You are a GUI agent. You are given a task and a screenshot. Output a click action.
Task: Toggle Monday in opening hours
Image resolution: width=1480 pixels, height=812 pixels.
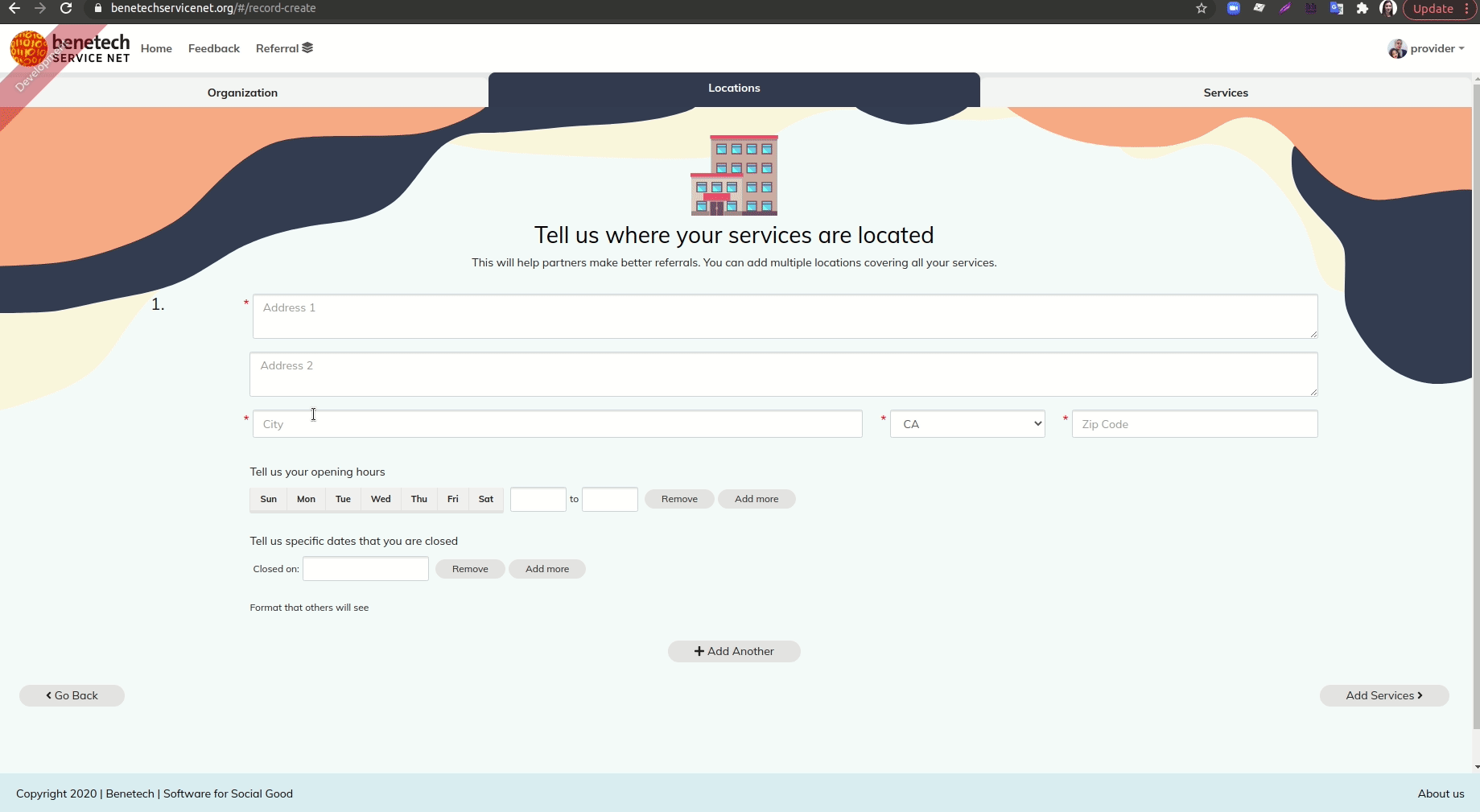306,499
